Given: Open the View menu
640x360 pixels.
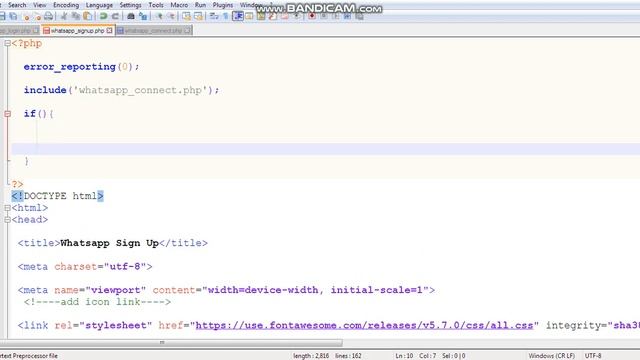Looking at the screenshot, I should coord(40,5).
